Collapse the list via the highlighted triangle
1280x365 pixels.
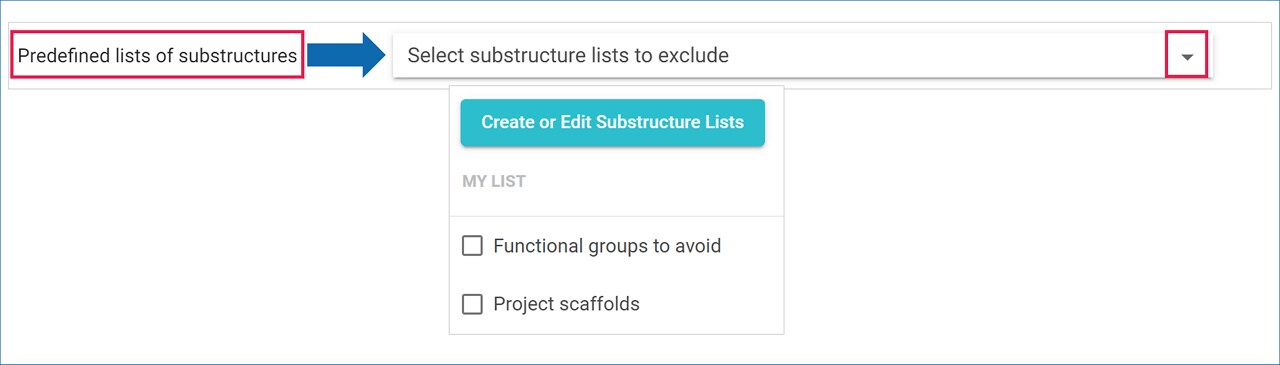[x=1187, y=57]
